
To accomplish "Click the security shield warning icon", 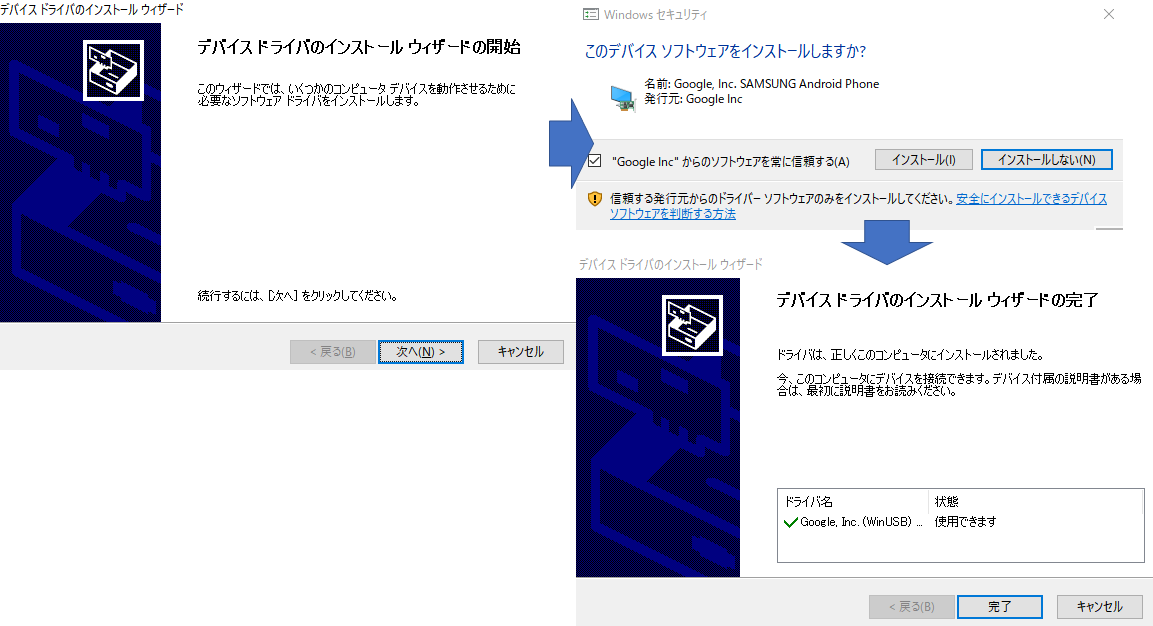I will pyautogui.click(x=595, y=199).
